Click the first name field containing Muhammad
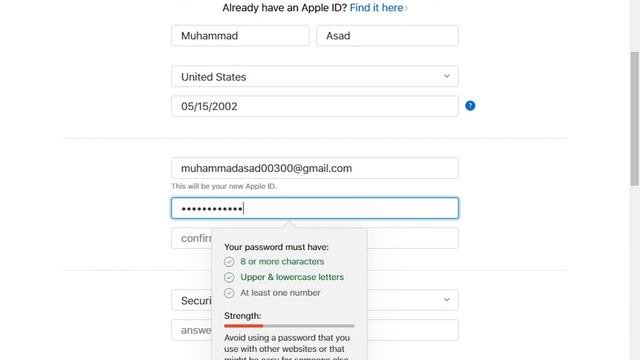This screenshot has width=640, height=360. (240, 36)
